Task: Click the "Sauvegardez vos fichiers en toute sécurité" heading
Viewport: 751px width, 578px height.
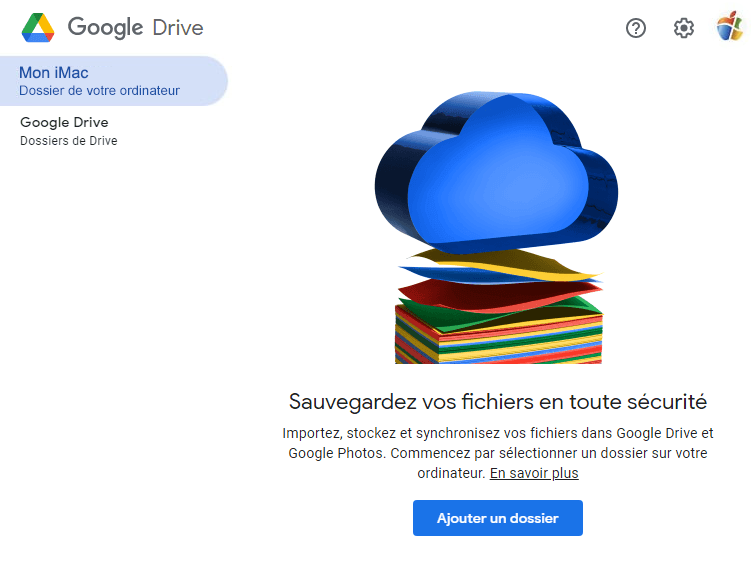Action: (498, 402)
